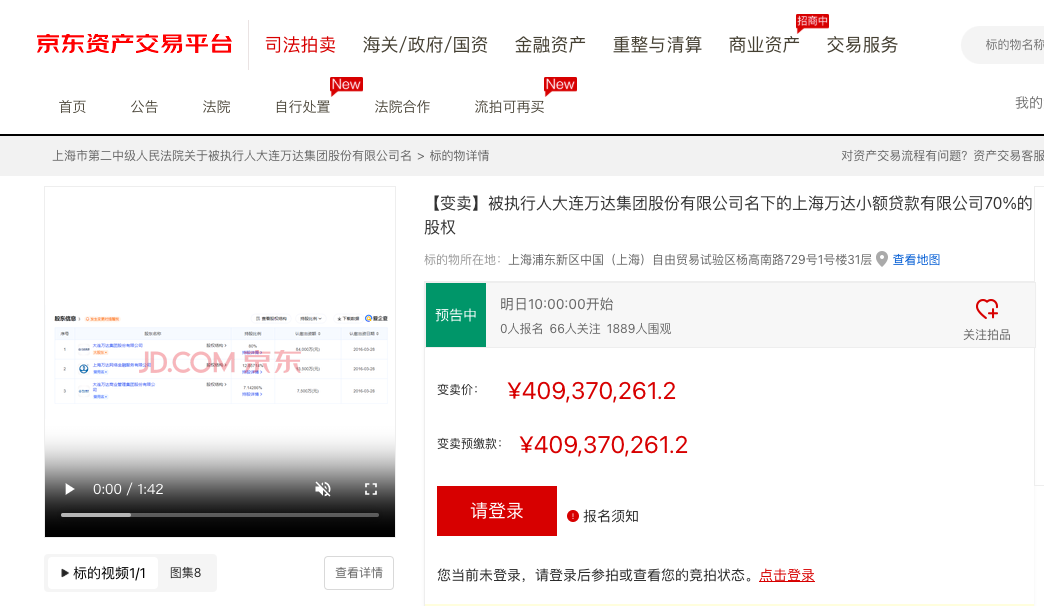Open 报名须知 notice
Image resolution: width=1044 pixels, height=606 pixels.
611,516
